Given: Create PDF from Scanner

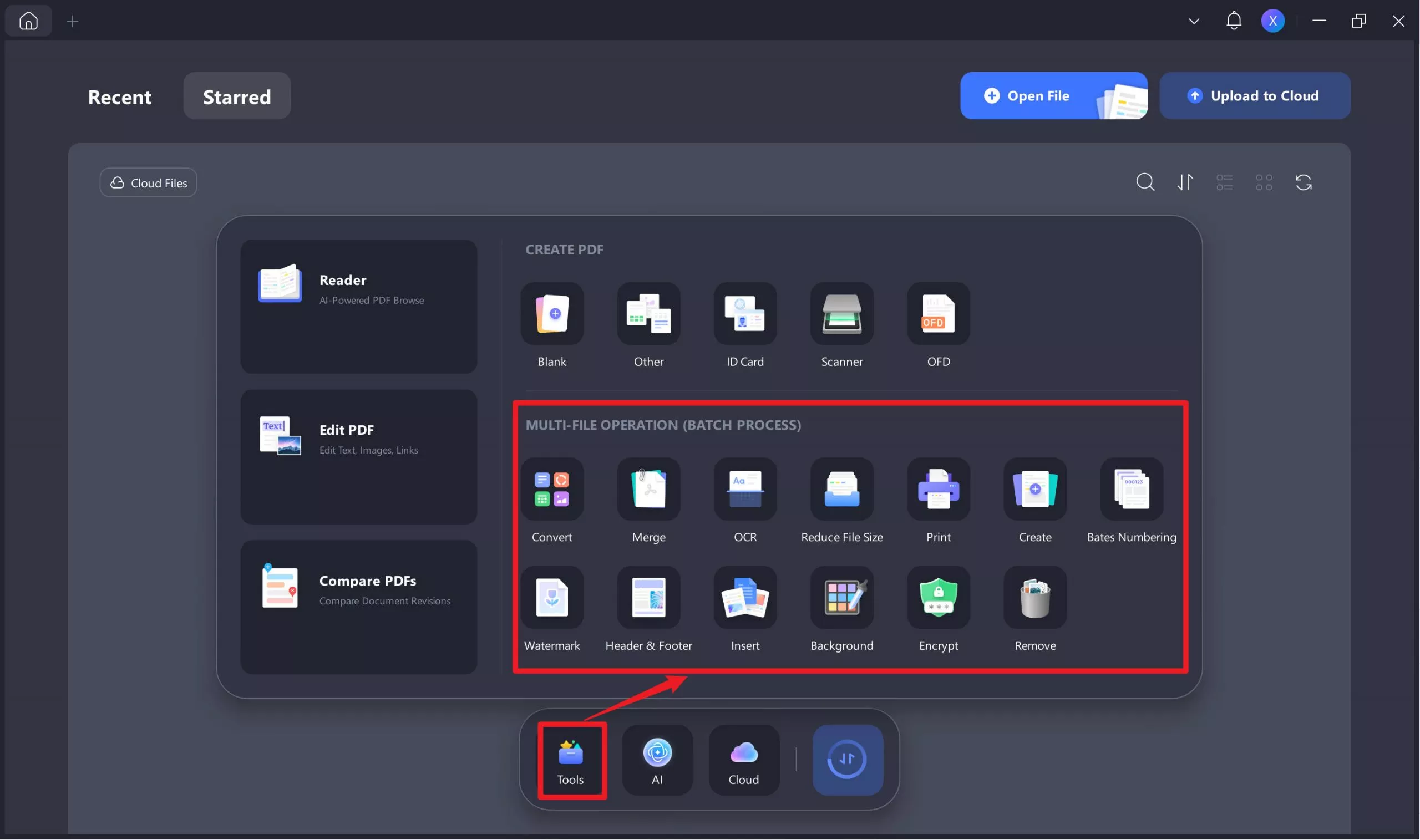Looking at the screenshot, I should [x=841, y=314].
